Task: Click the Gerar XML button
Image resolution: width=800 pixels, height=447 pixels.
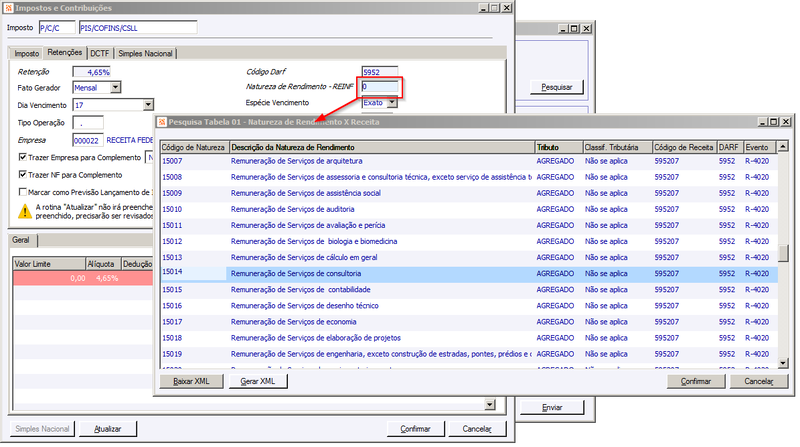Action: coord(258,381)
